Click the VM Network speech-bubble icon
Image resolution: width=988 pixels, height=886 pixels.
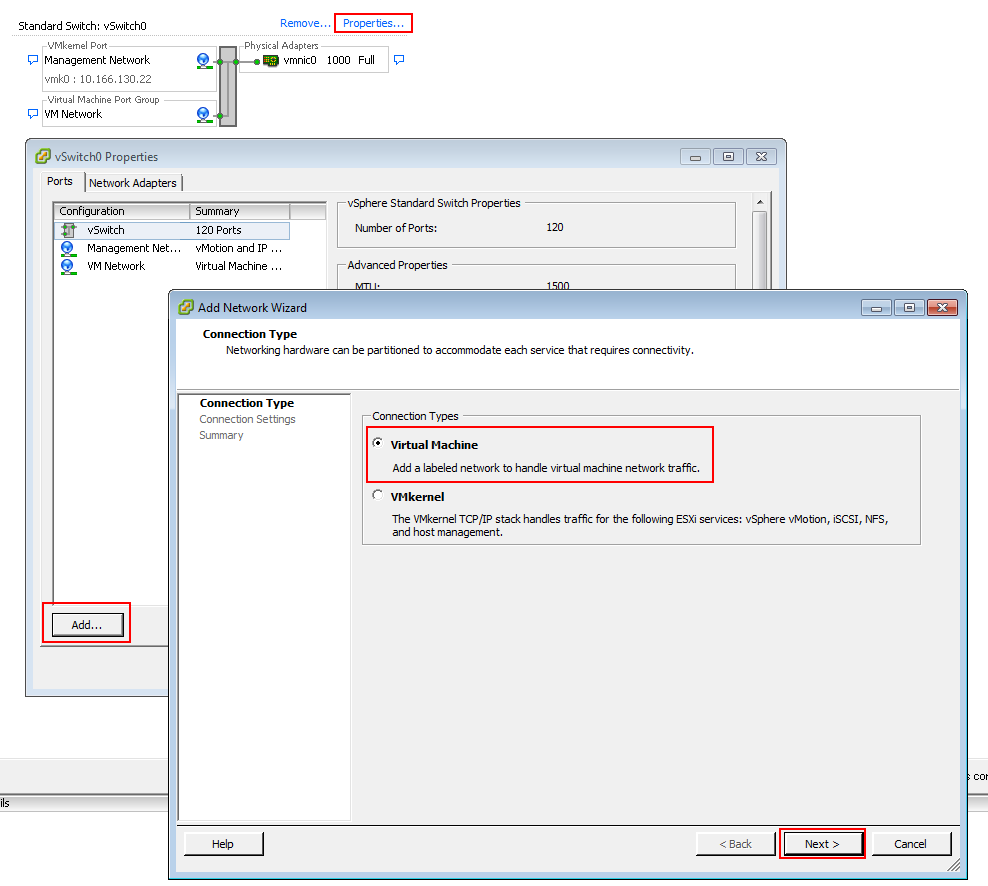[33, 114]
